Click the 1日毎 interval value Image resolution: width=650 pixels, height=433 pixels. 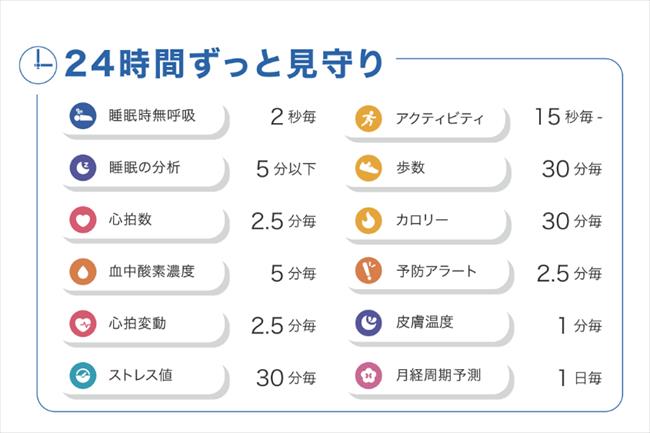pyautogui.click(x=578, y=377)
